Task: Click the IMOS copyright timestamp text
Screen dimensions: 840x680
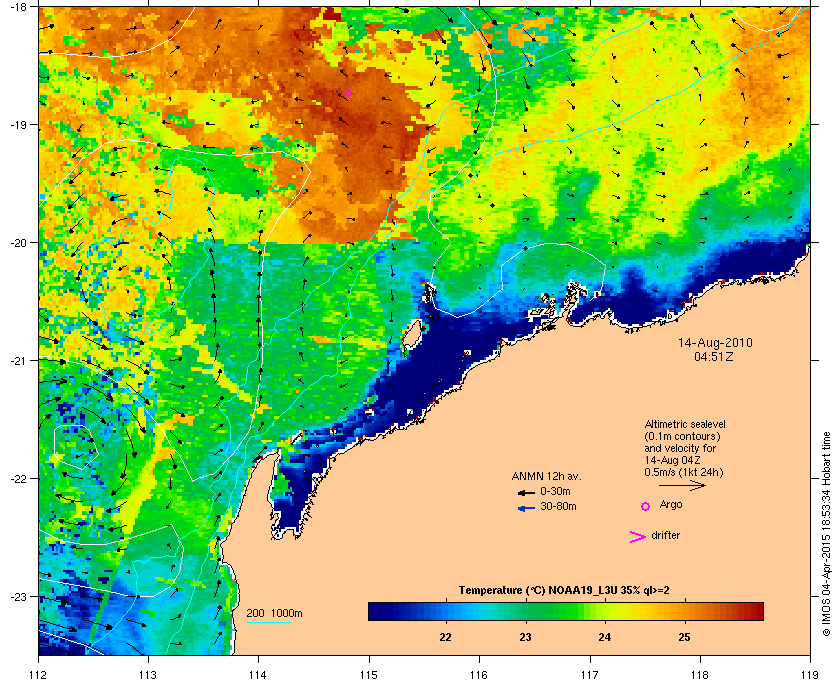Action: click(x=826, y=535)
